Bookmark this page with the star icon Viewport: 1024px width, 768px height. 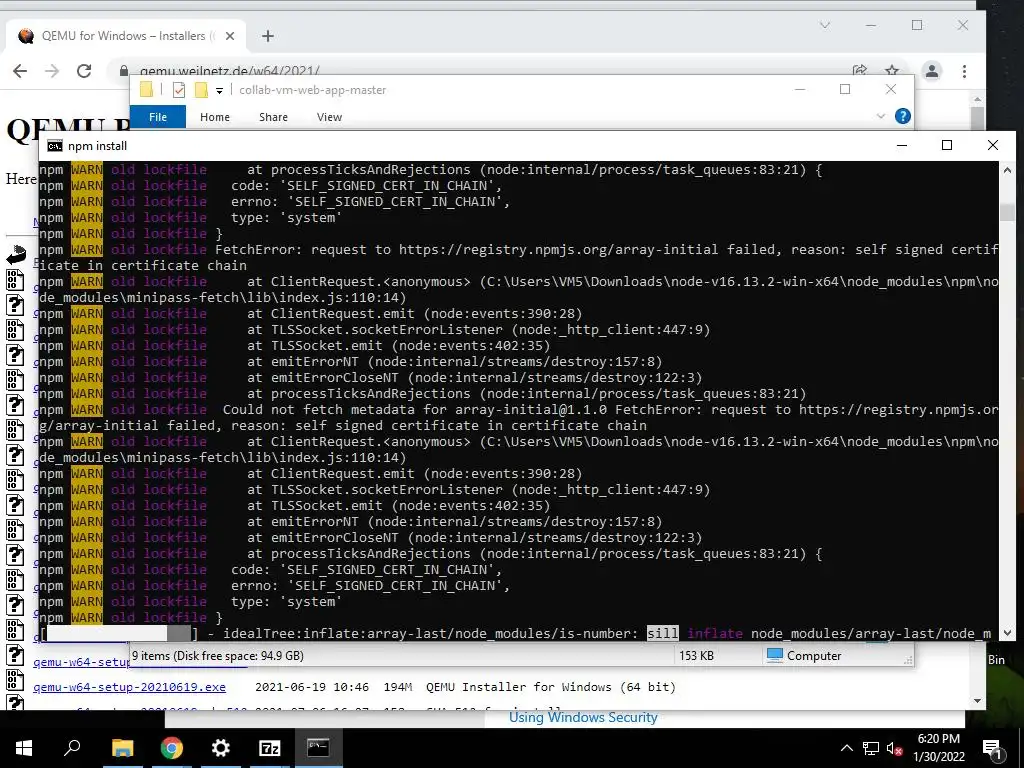click(x=892, y=71)
